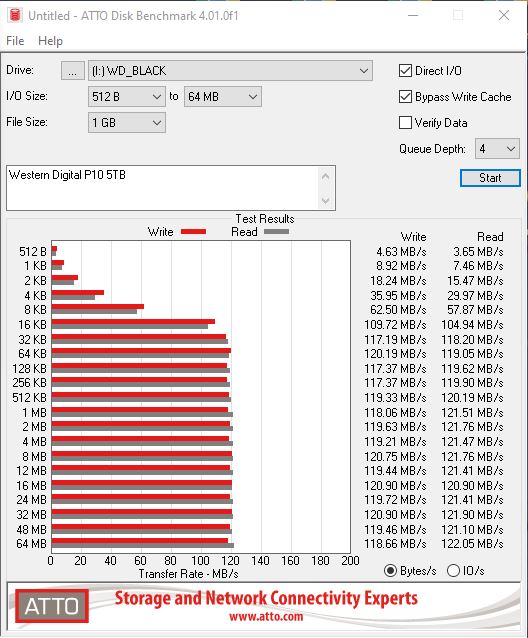Click the ATTO Disk Benchmark title bar icon

15,15
